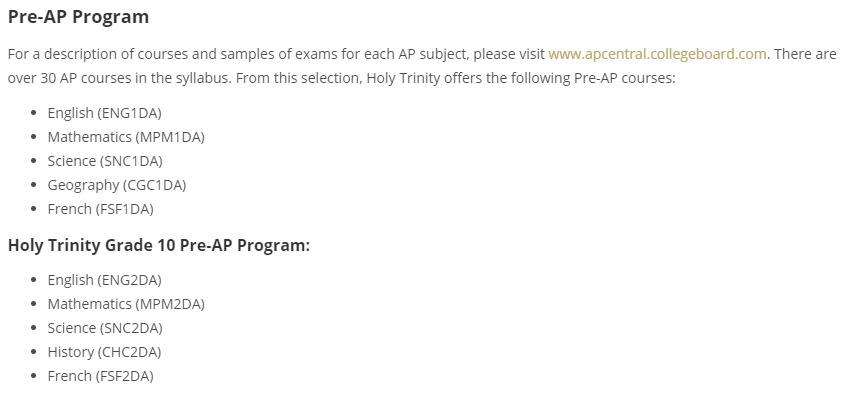Click History (CHC2DA) in the list

pos(104,352)
